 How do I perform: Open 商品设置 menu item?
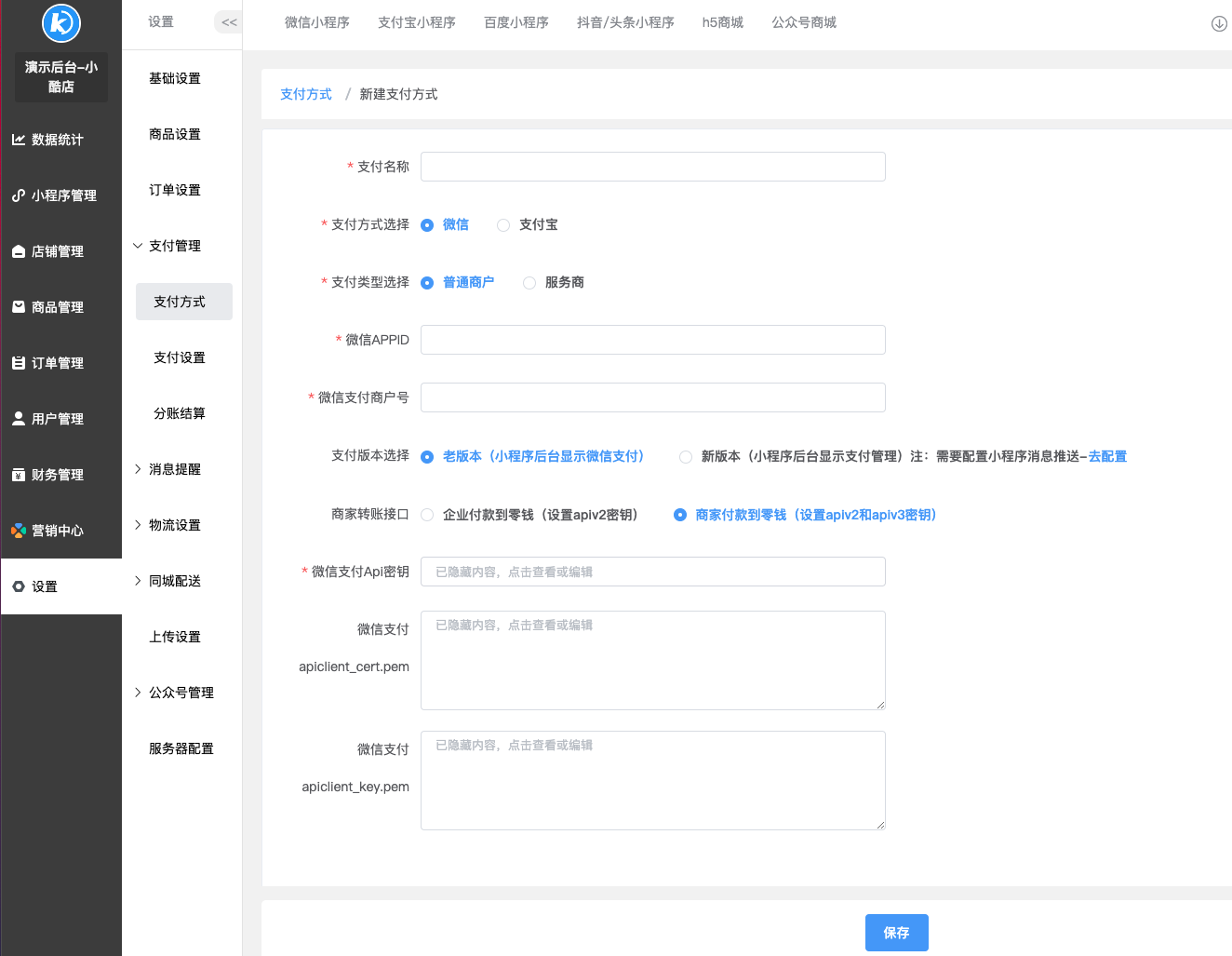[175, 134]
